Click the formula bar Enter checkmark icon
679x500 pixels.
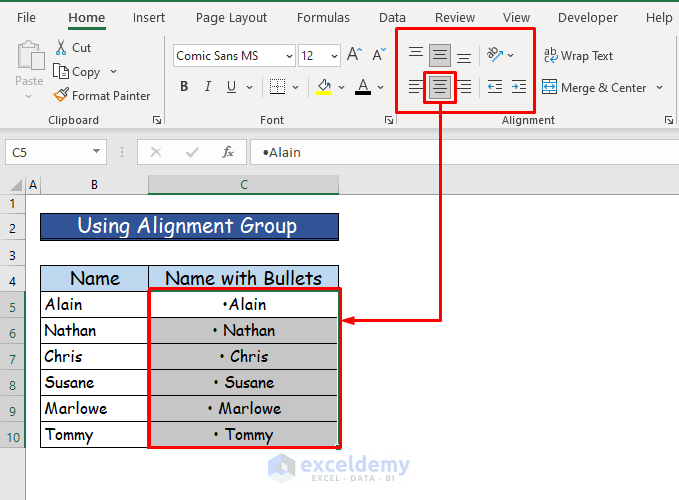click(x=192, y=152)
